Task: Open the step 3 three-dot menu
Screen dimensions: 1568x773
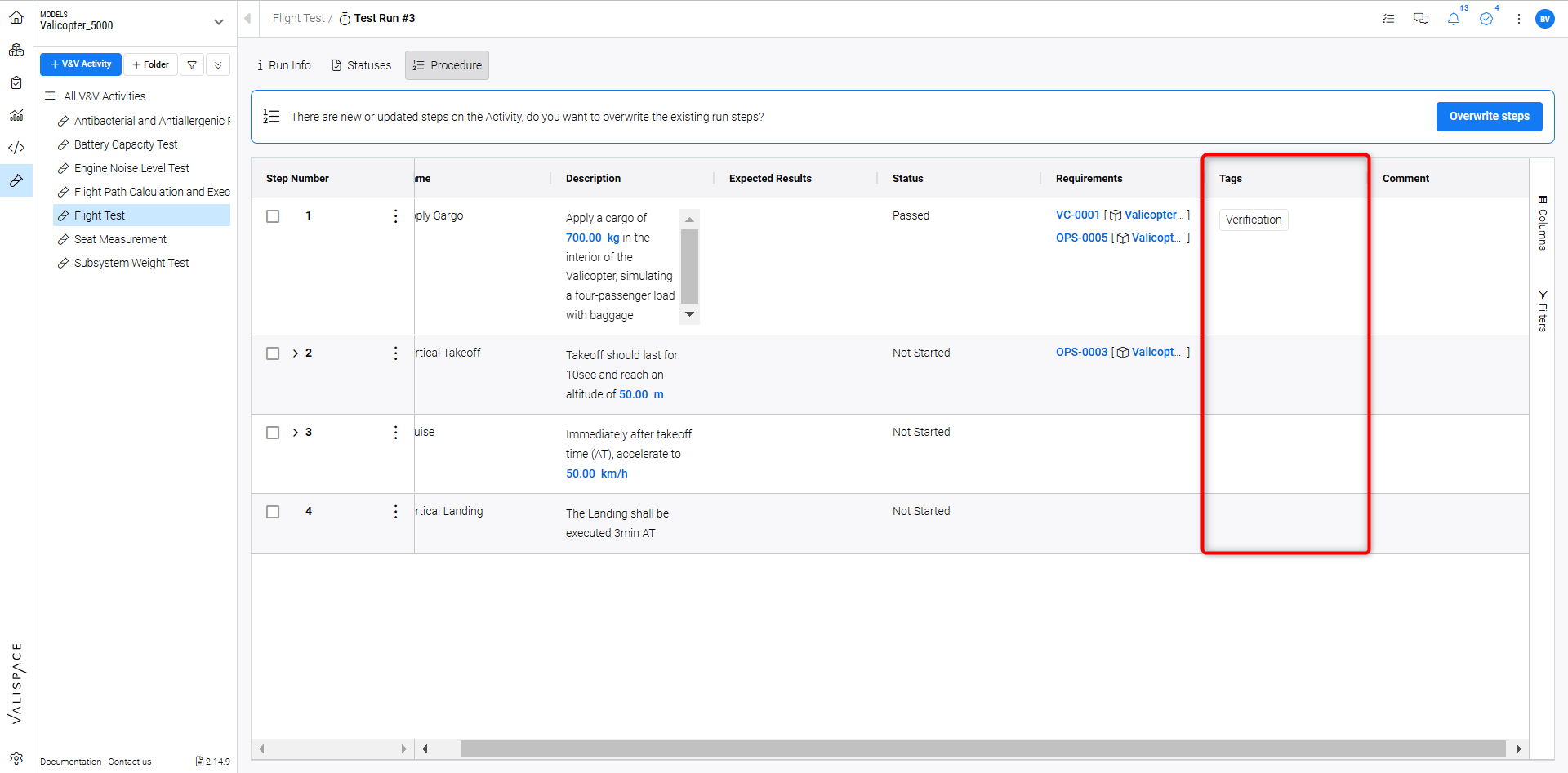Action: [396, 432]
